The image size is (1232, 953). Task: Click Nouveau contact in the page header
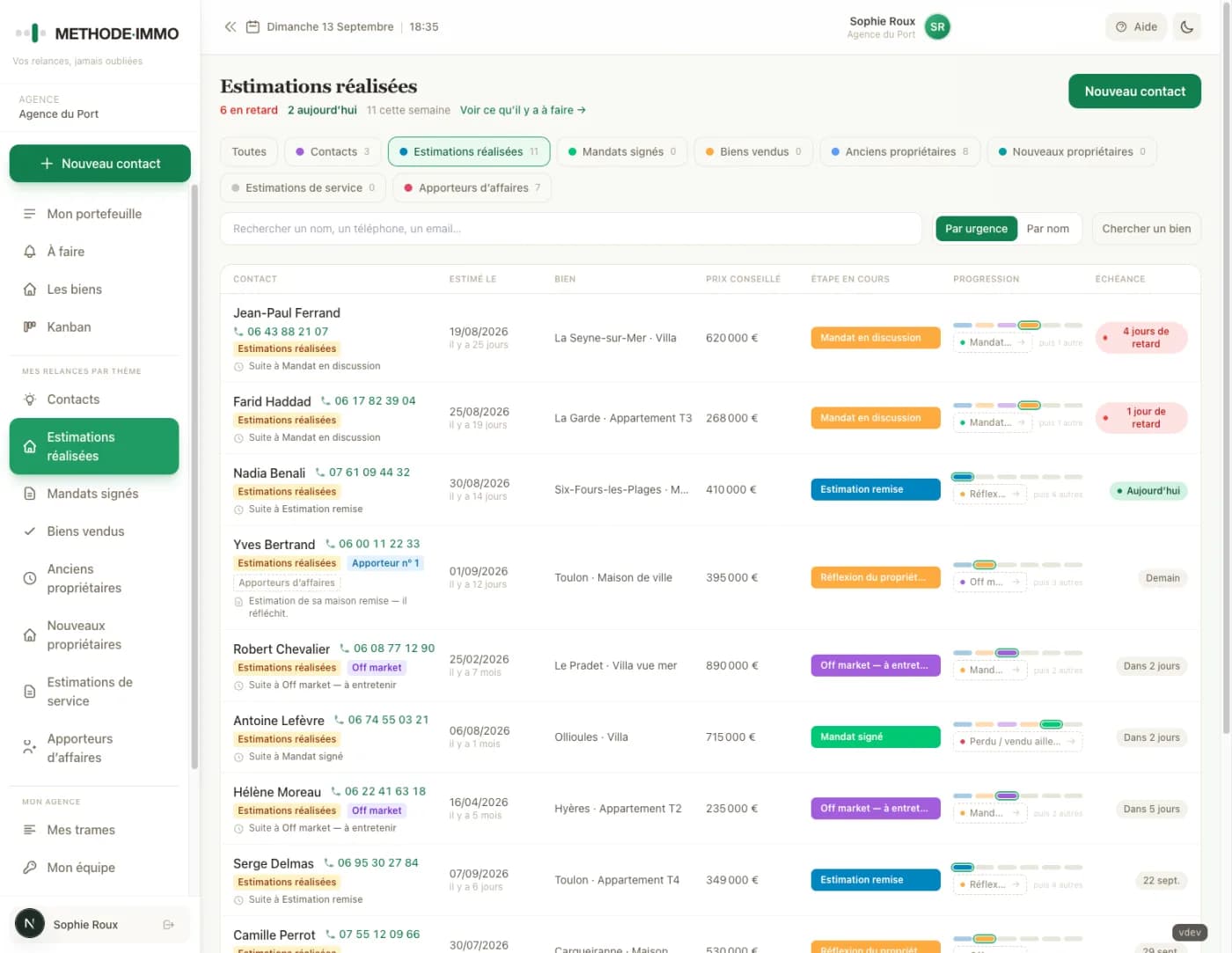pos(1135,92)
